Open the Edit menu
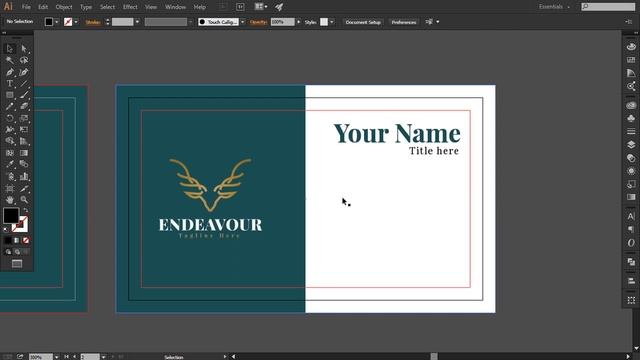The height and width of the screenshot is (360, 640). pyautogui.click(x=43, y=7)
